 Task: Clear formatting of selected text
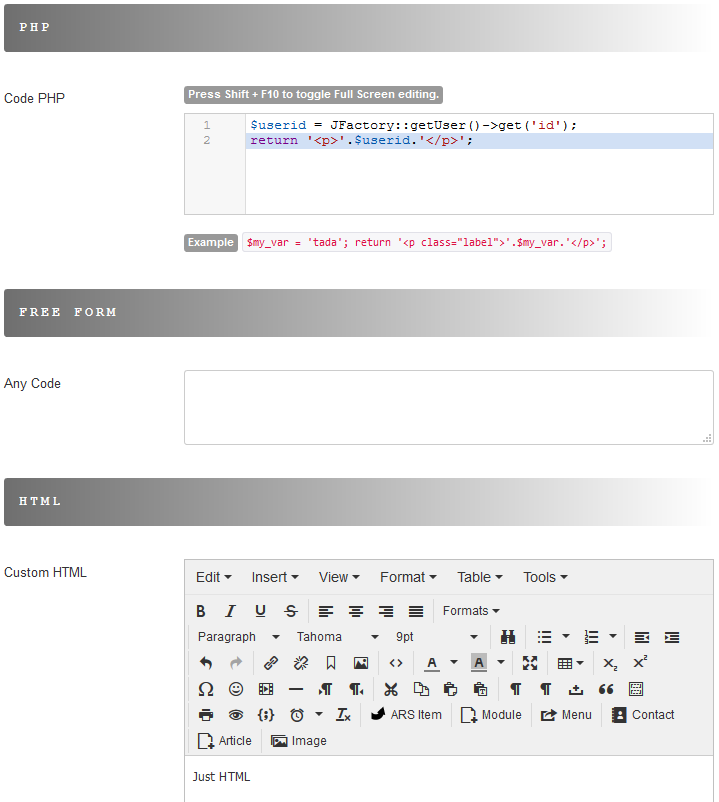pyautogui.click(x=343, y=715)
